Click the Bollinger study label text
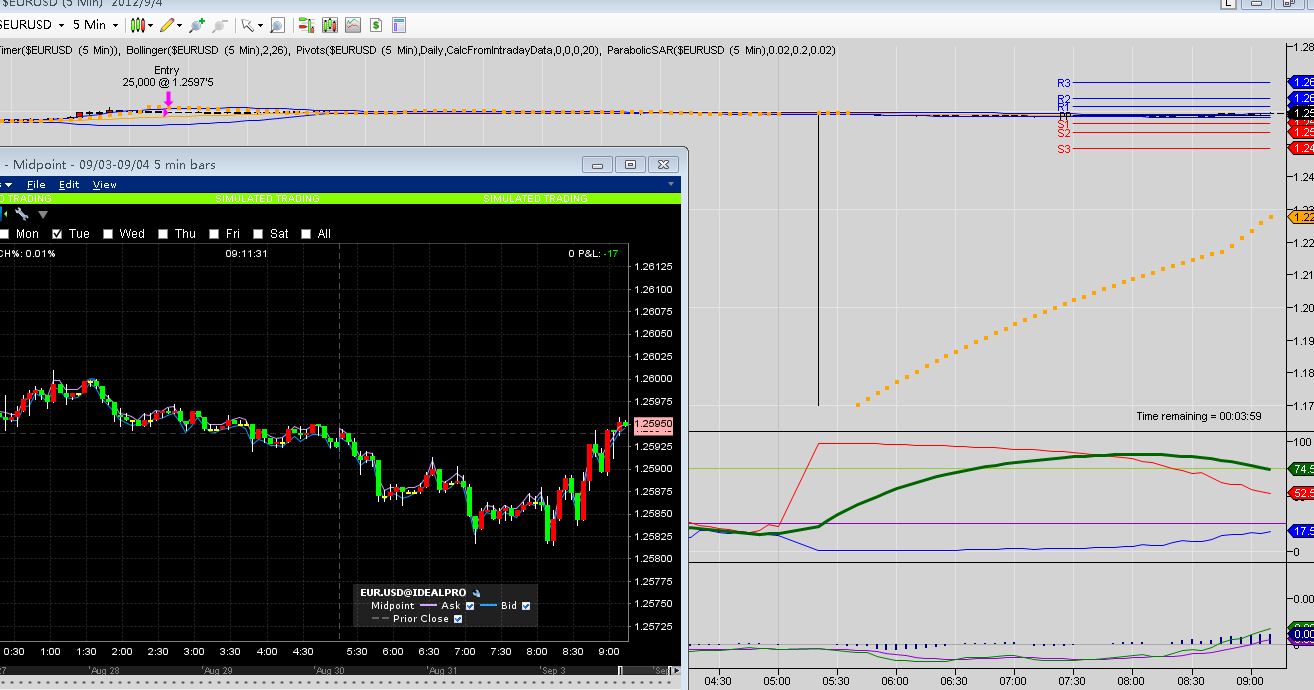 [x=208, y=50]
